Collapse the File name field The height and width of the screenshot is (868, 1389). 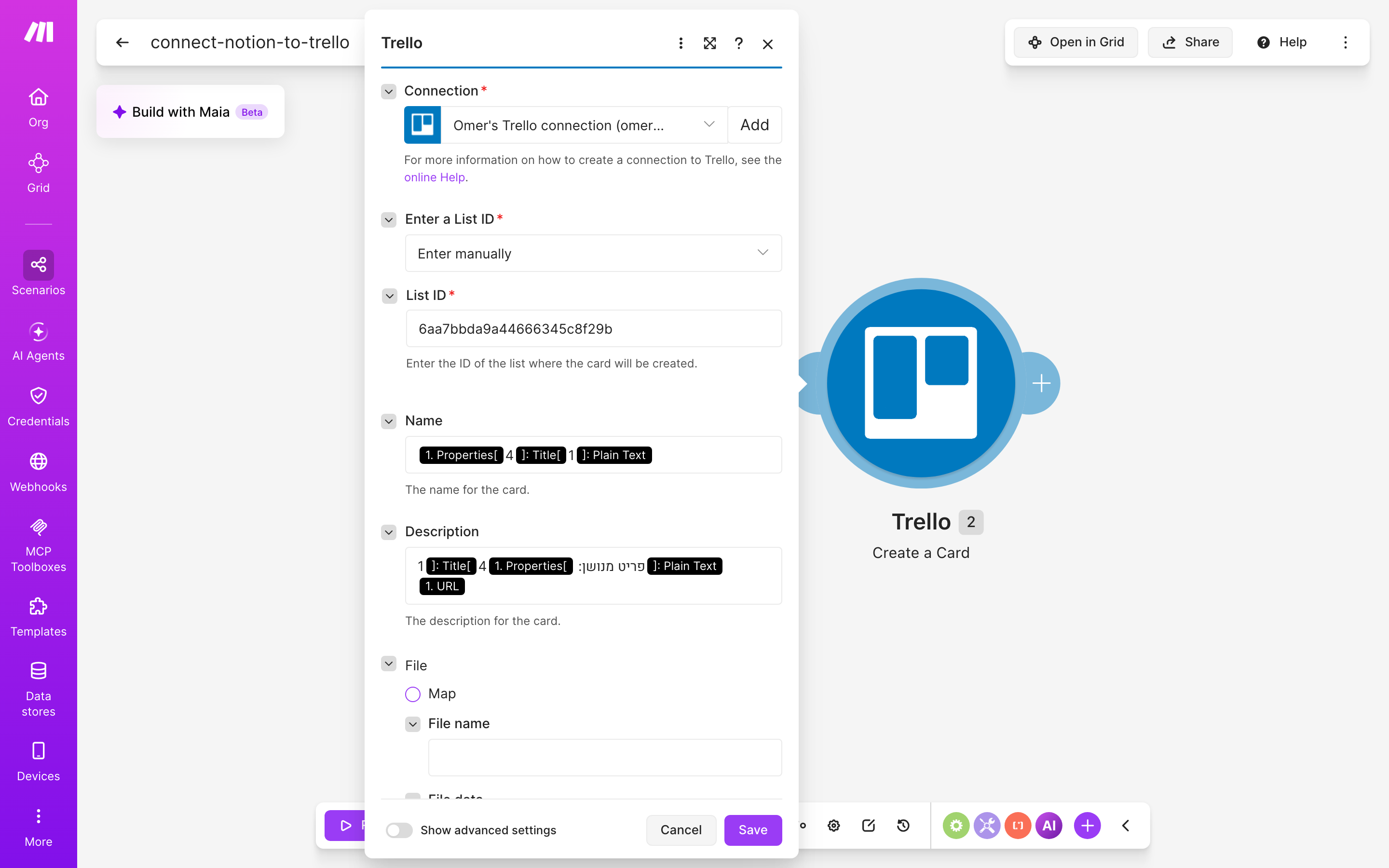pos(413,724)
